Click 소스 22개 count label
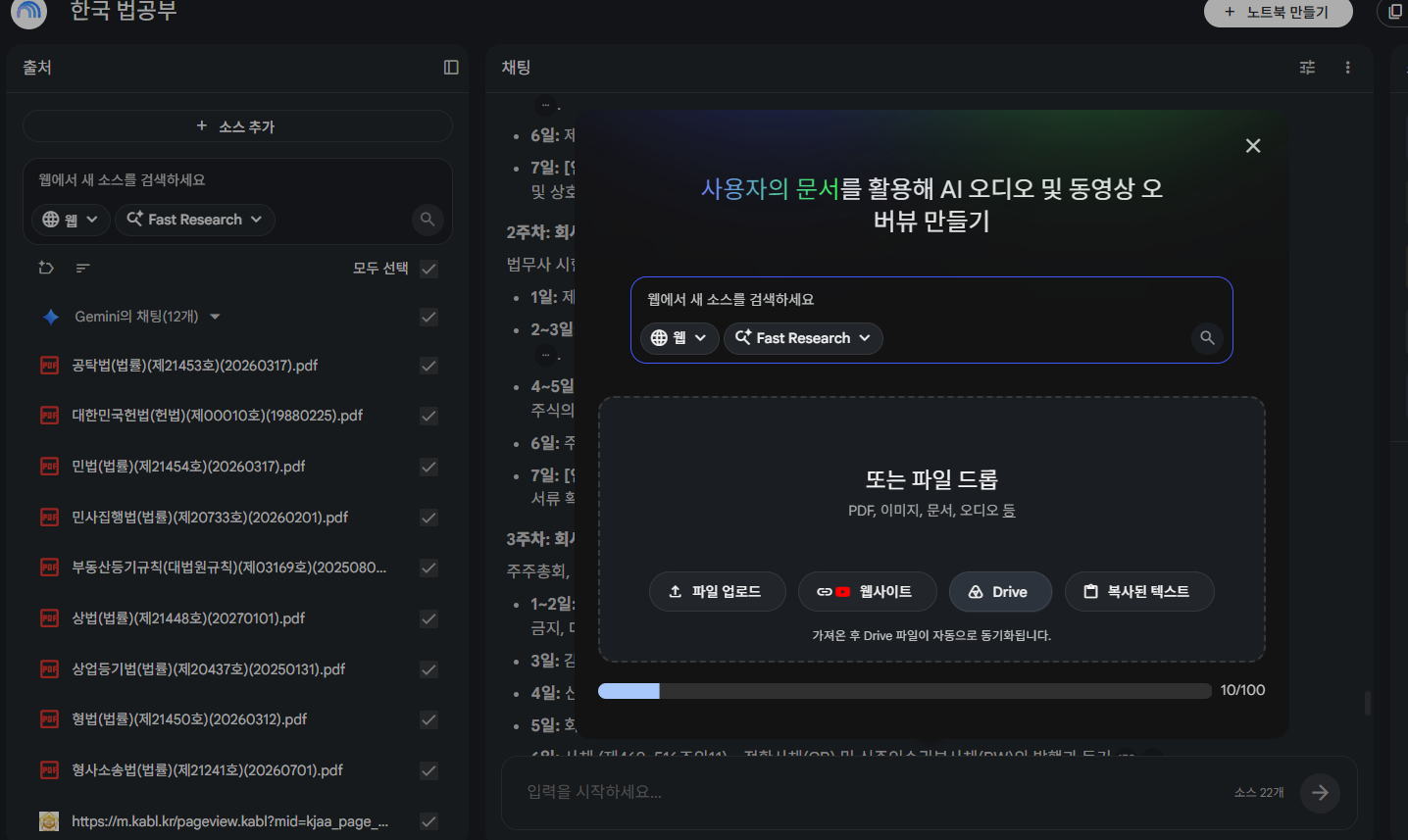The width and height of the screenshot is (1408, 840). pyautogui.click(x=1259, y=793)
